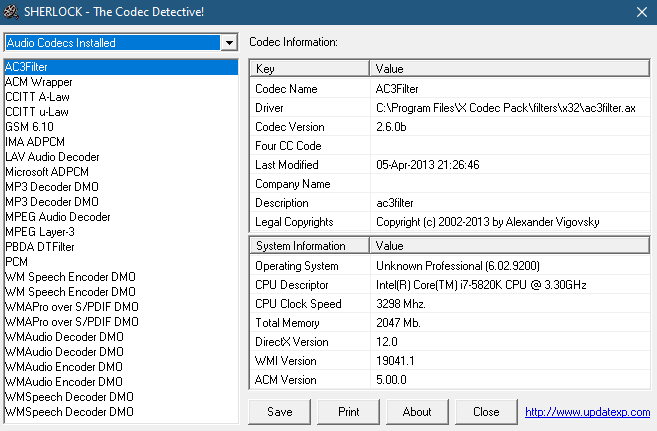Select MPEG Layer-3 codec
The width and height of the screenshot is (657, 431).
point(121,232)
